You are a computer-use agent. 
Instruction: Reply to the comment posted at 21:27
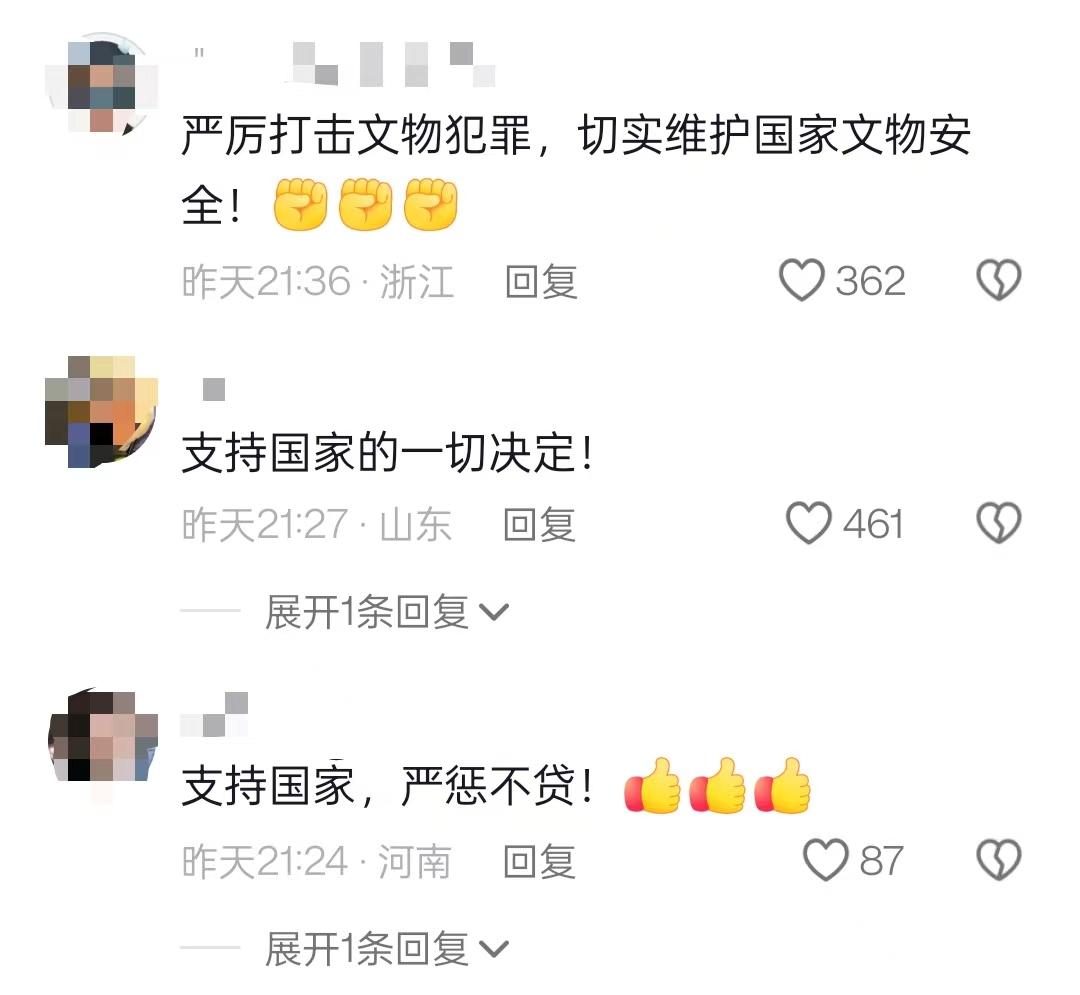click(x=539, y=525)
